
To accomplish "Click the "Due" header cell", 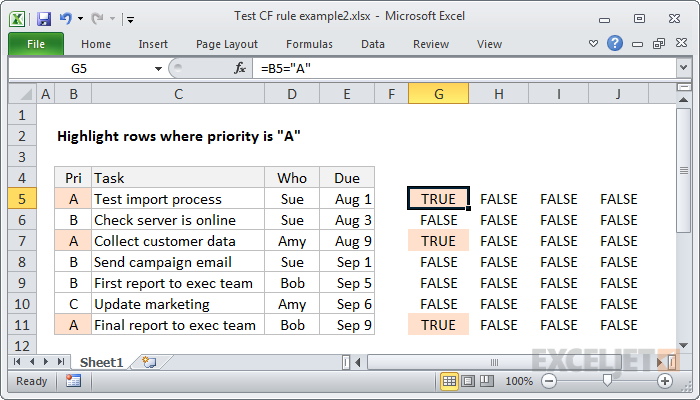I will (347, 178).
